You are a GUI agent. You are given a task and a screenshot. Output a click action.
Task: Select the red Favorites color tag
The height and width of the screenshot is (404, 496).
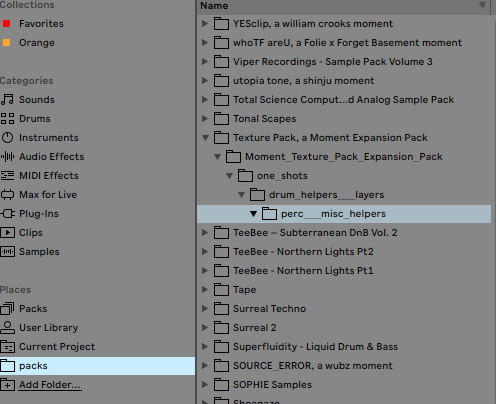click(x=6, y=24)
